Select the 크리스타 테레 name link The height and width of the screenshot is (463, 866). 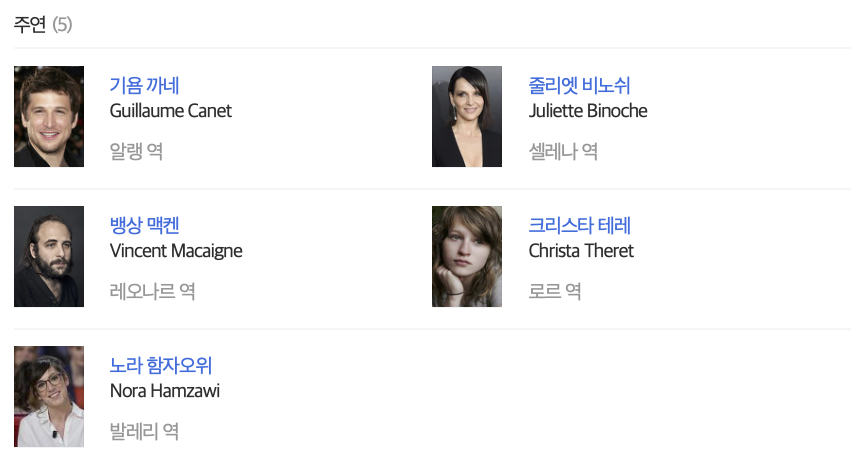click(x=579, y=226)
